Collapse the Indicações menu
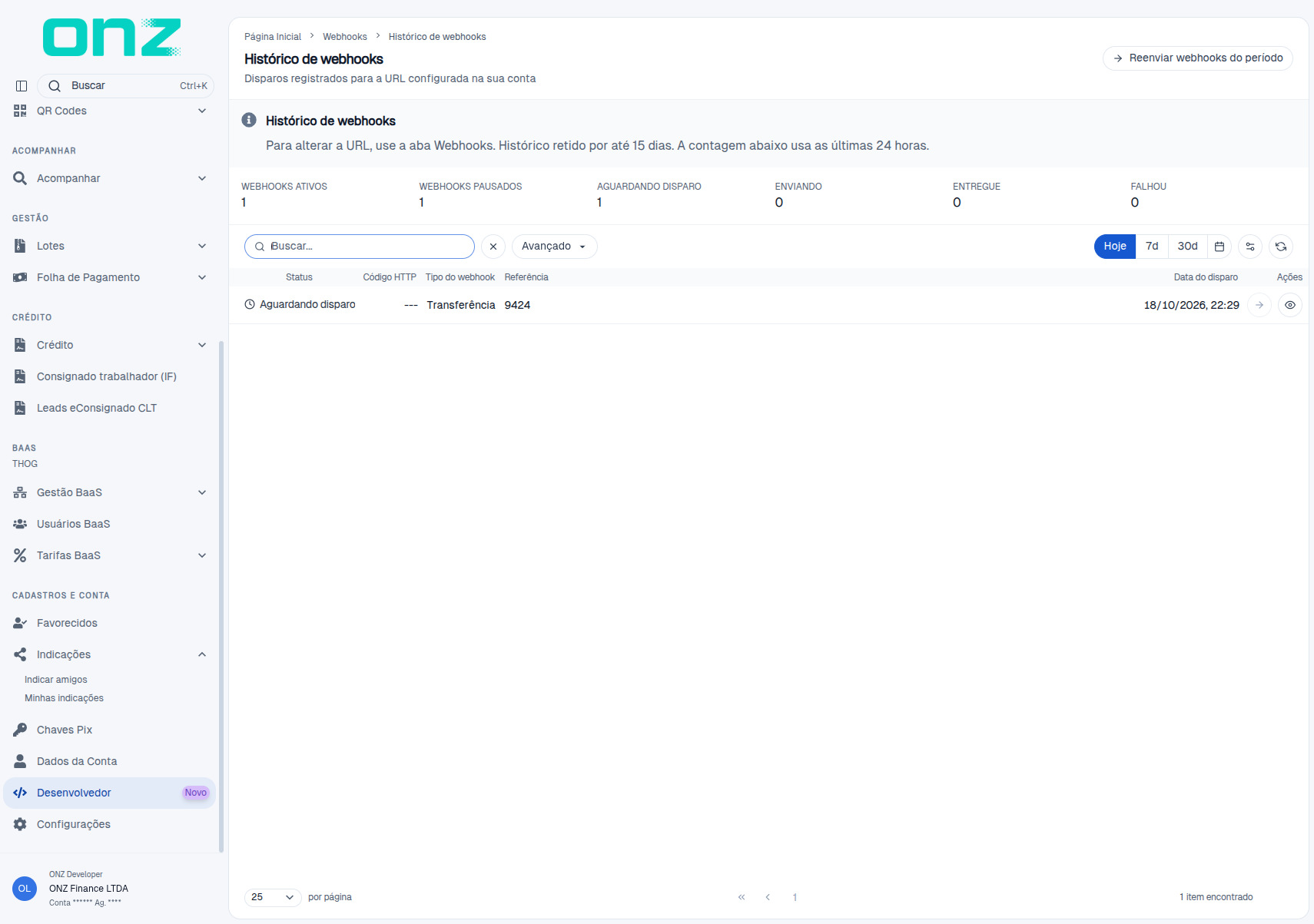Viewport: 1314px width, 924px height. 109,654
